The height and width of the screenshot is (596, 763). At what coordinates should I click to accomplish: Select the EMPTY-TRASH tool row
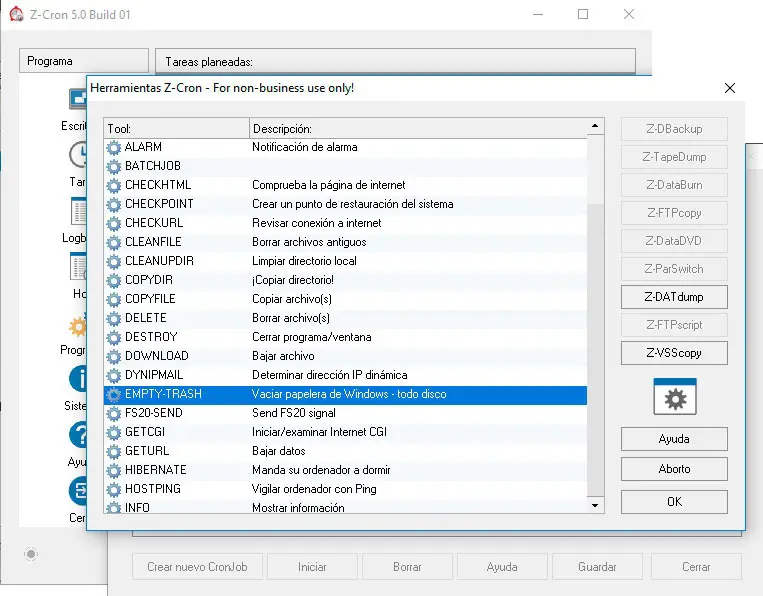point(345,395)
